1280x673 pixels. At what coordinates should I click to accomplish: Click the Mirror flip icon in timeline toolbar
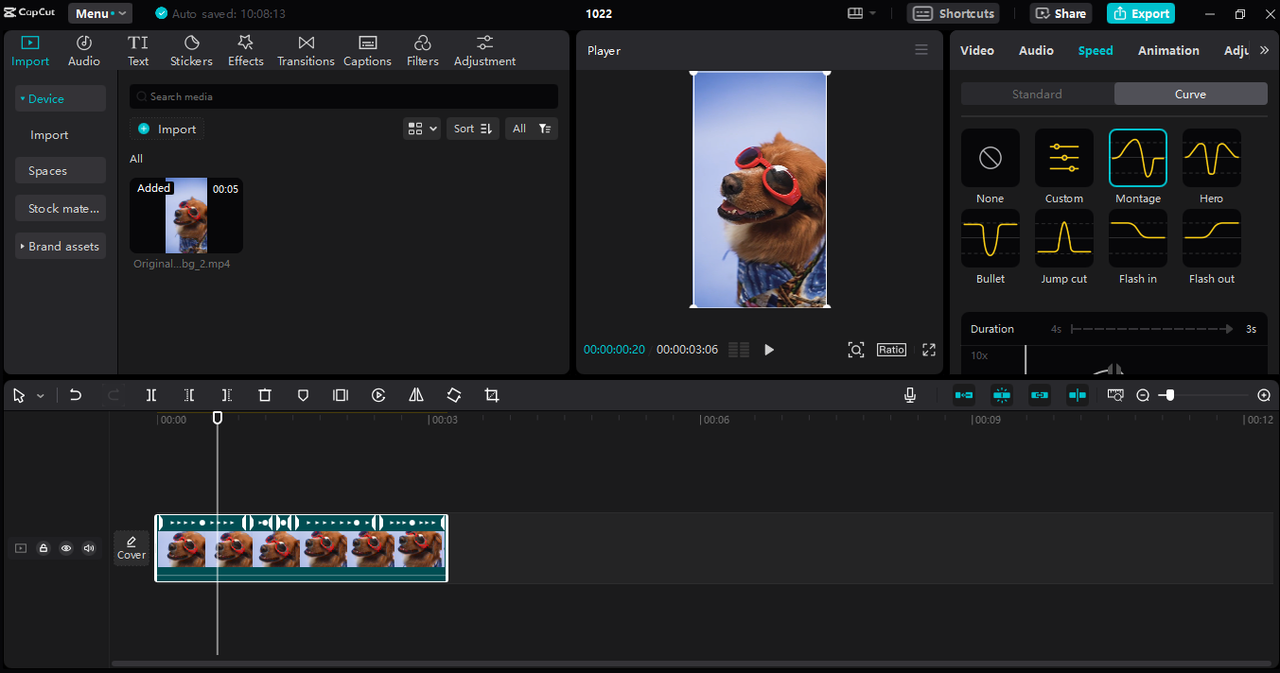coord(416,395)
